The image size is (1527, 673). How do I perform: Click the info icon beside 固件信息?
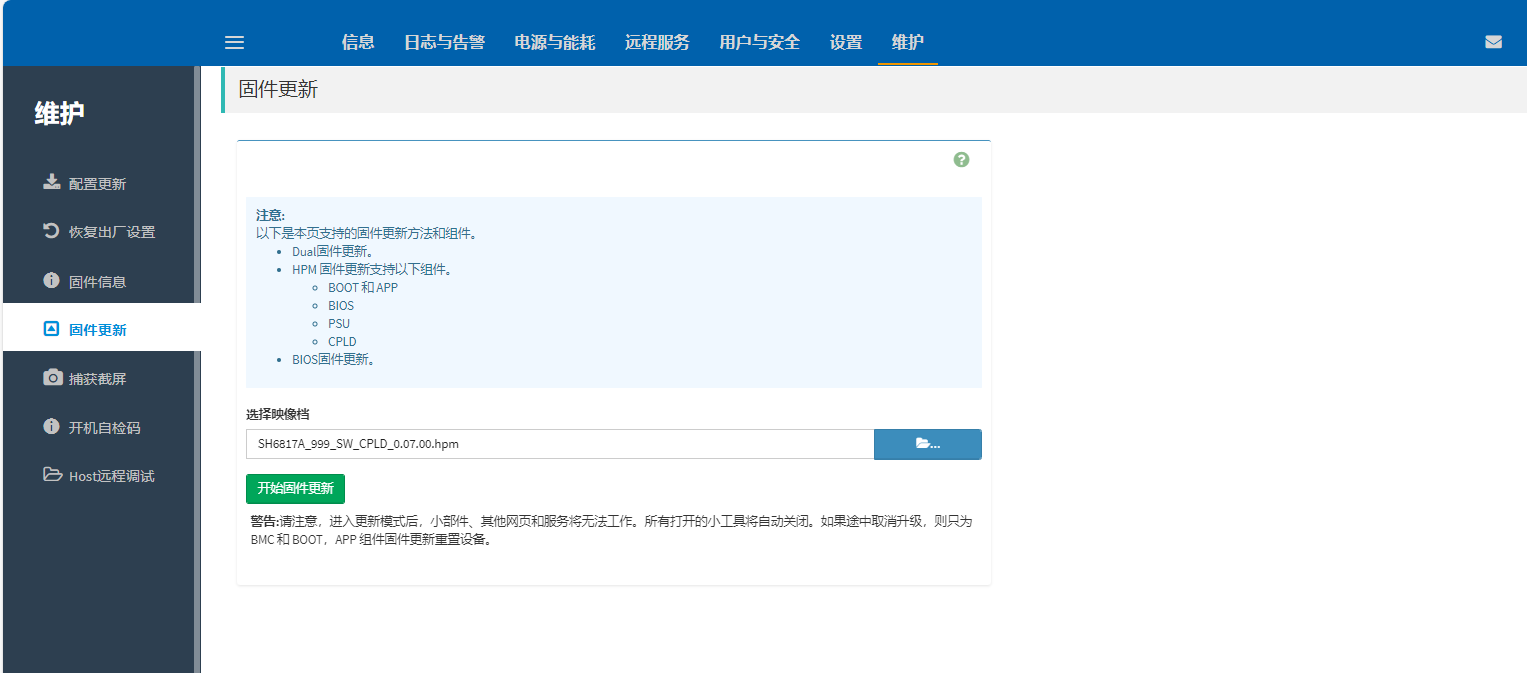tap(52, 280)
